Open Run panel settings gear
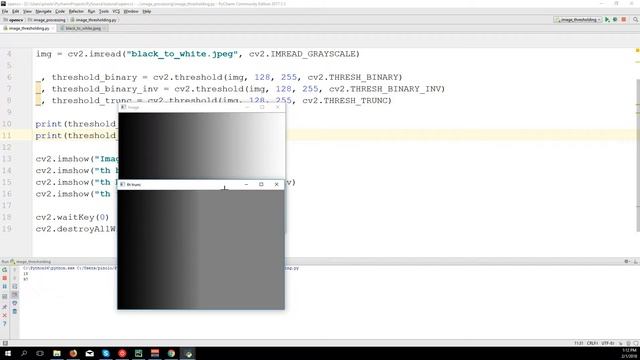 627,262
